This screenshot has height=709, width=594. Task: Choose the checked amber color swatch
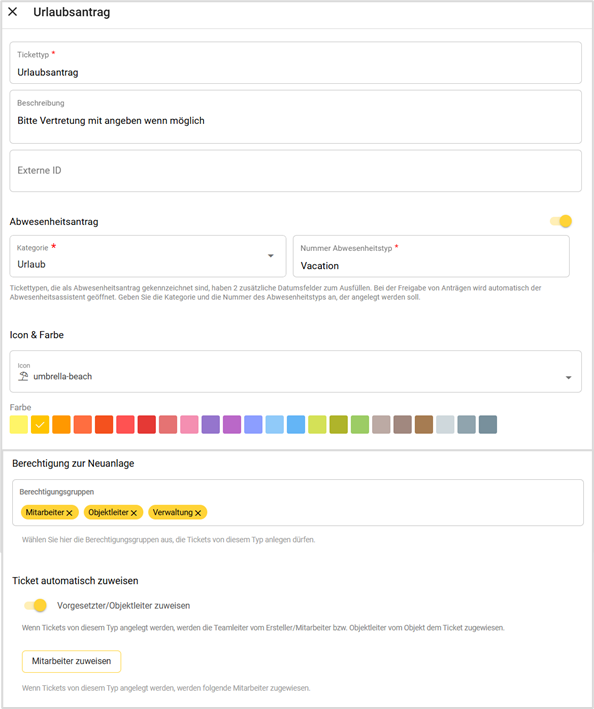coord(40,425)
